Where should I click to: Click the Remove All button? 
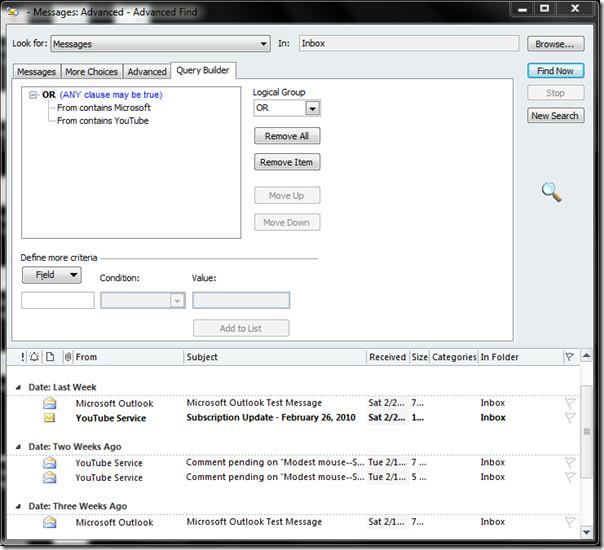(x=287, y=136)
